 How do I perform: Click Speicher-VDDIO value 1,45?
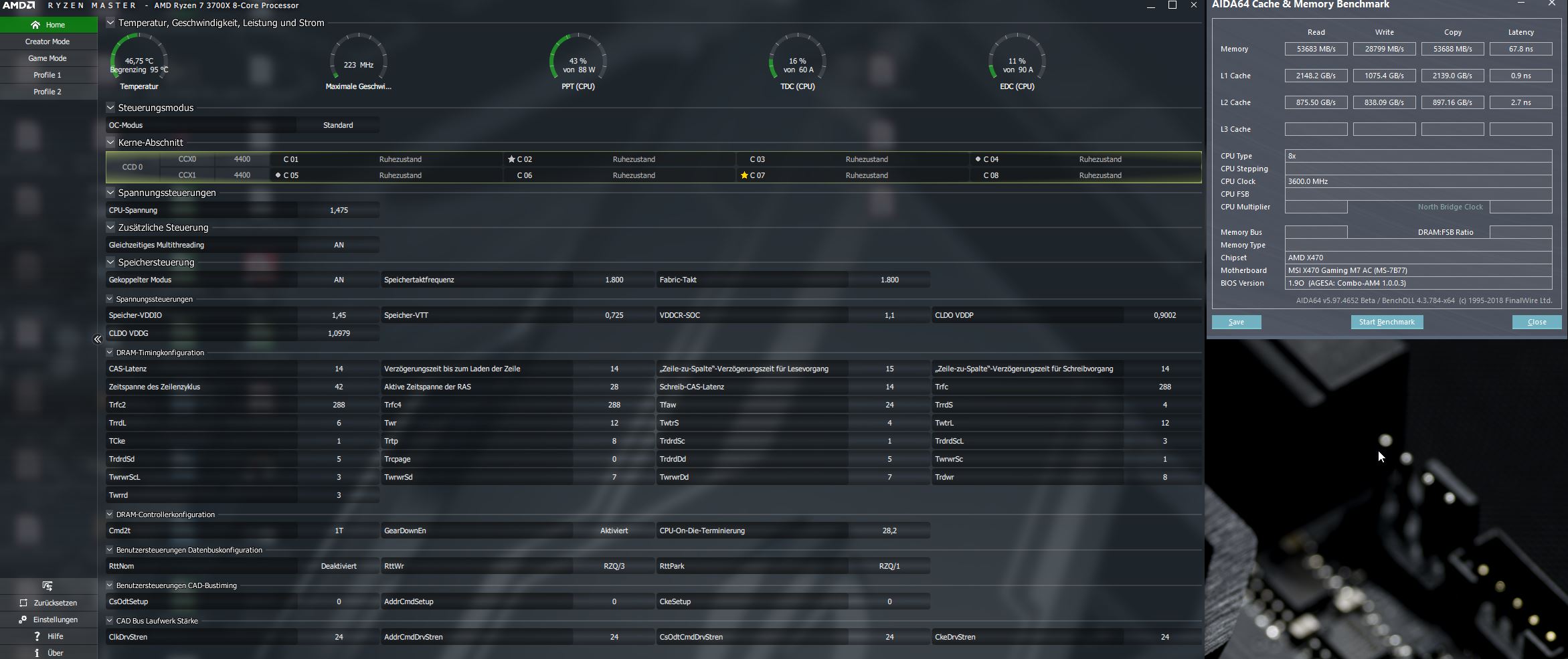tap(339, 315)
